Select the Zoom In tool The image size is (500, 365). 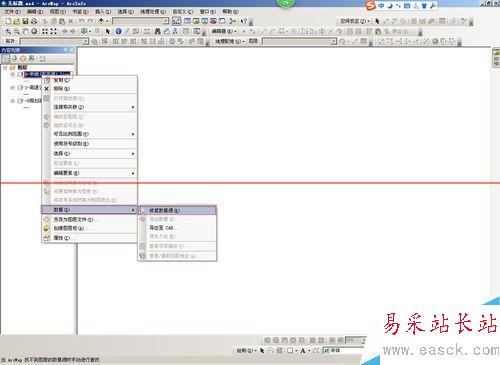[8, 31]
